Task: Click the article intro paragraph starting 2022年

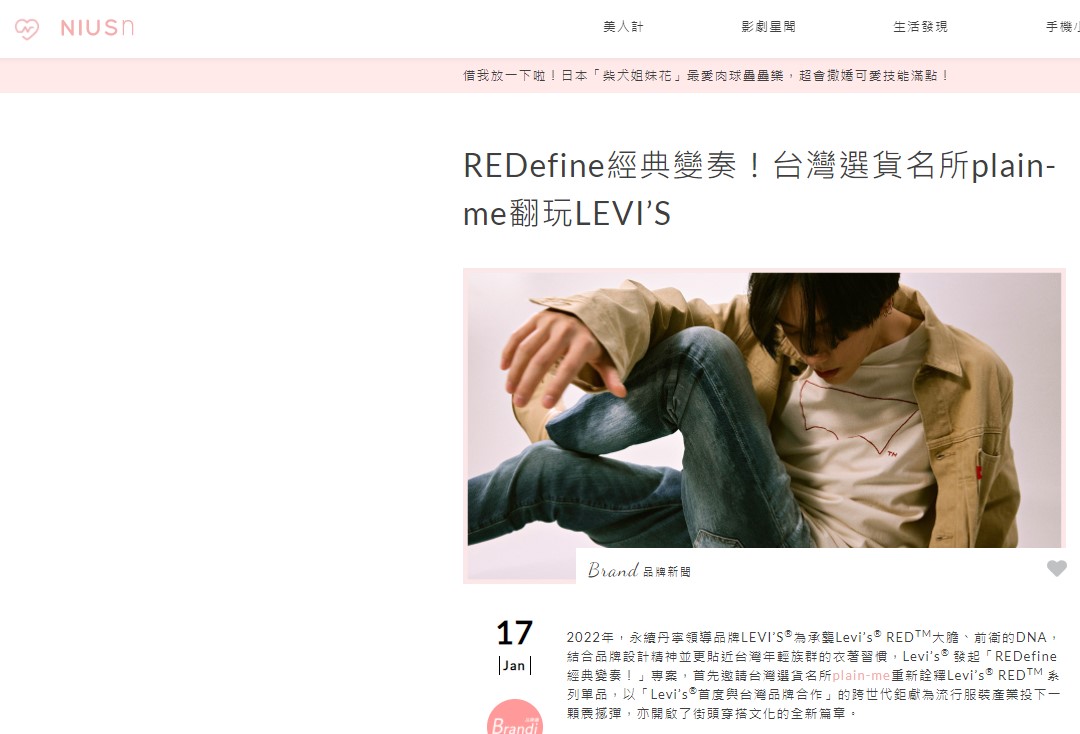Action: (x=813, y=675)
